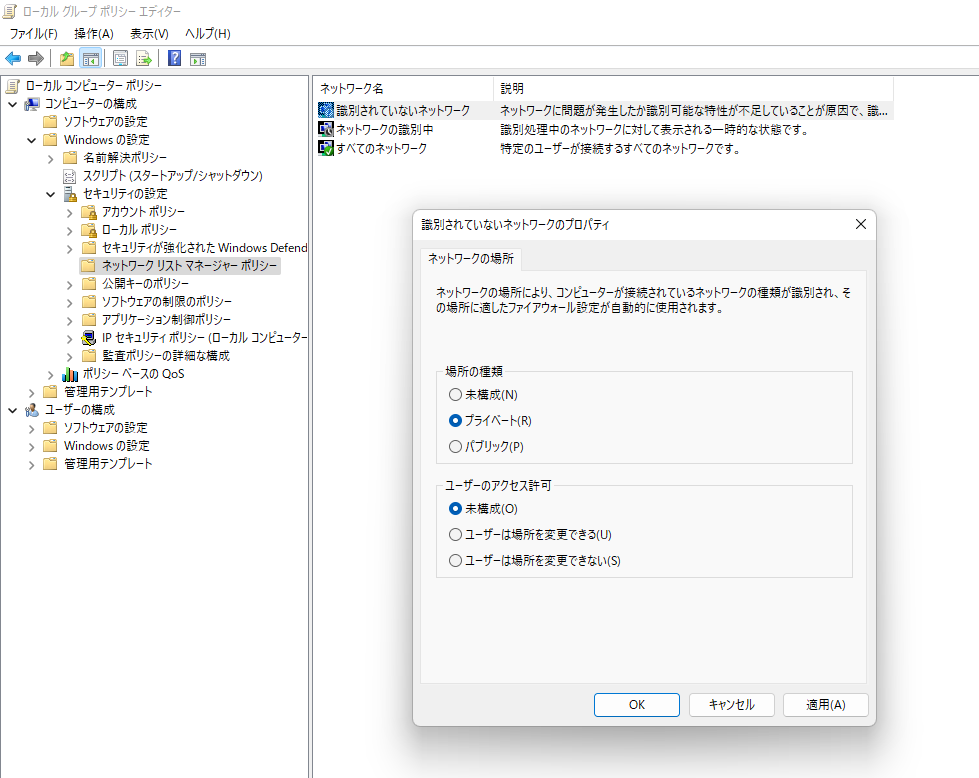Click the ソフトウェアの制限のポリシー folder icon
Screen dimensions: 979x778
pos(89,302)
